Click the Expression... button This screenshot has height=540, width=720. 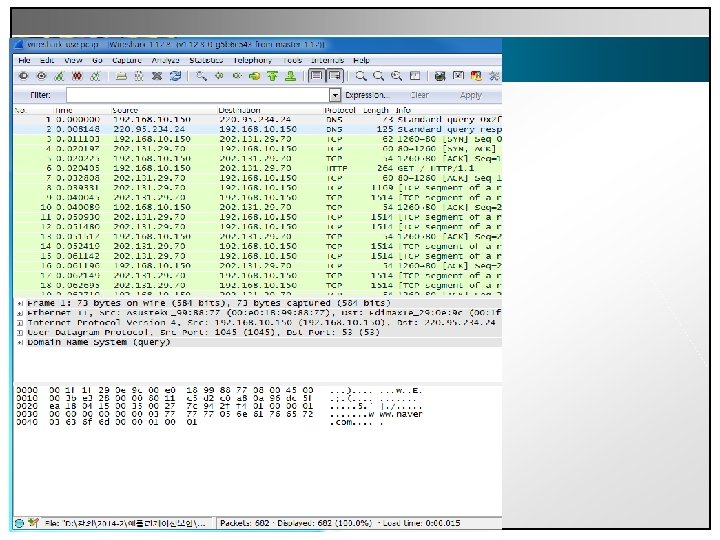click(367, 95)
